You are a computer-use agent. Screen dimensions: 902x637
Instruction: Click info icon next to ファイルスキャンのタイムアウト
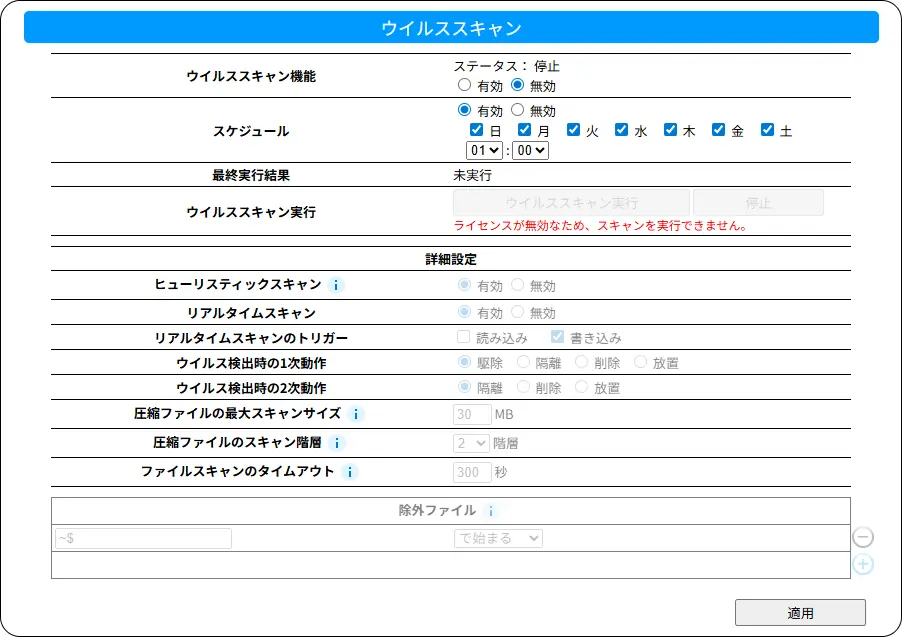[349, 472]
